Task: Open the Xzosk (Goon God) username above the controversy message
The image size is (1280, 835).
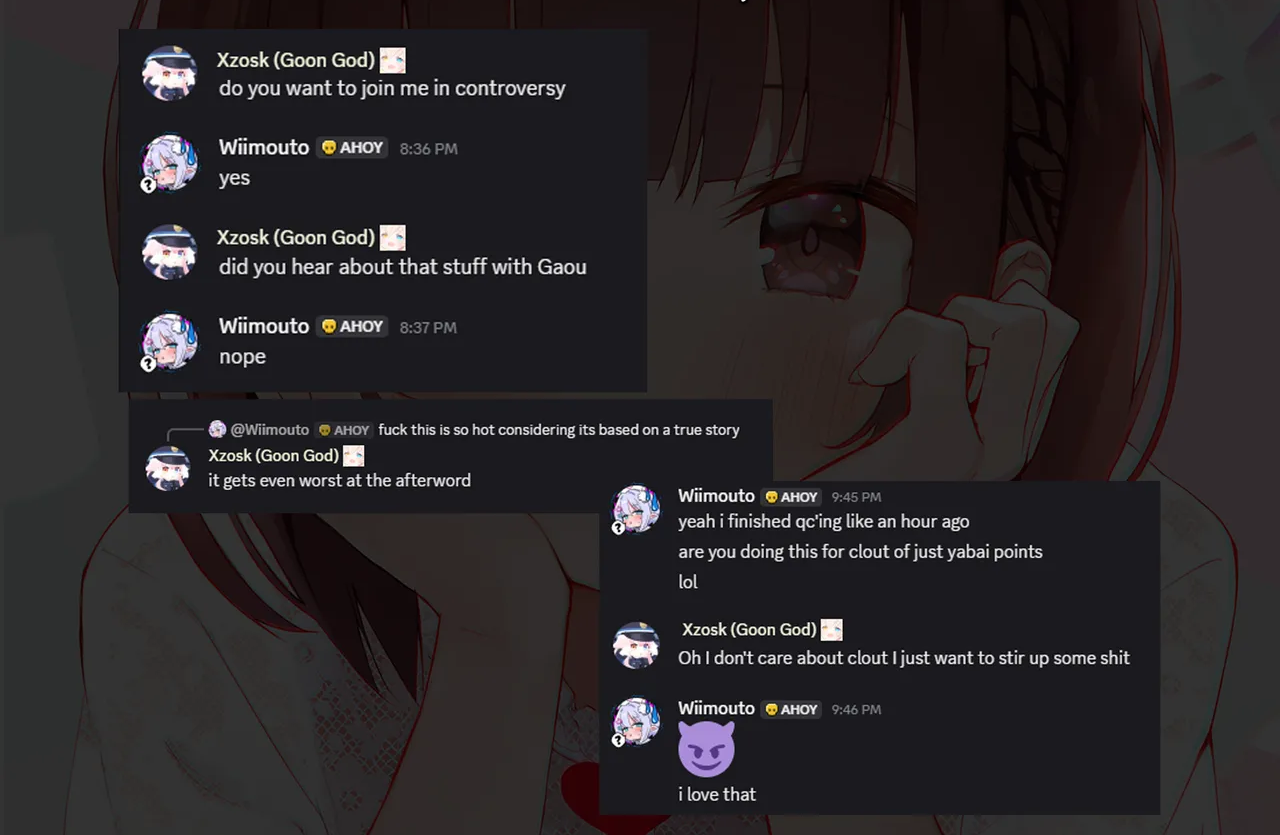Action: point(296,60)
